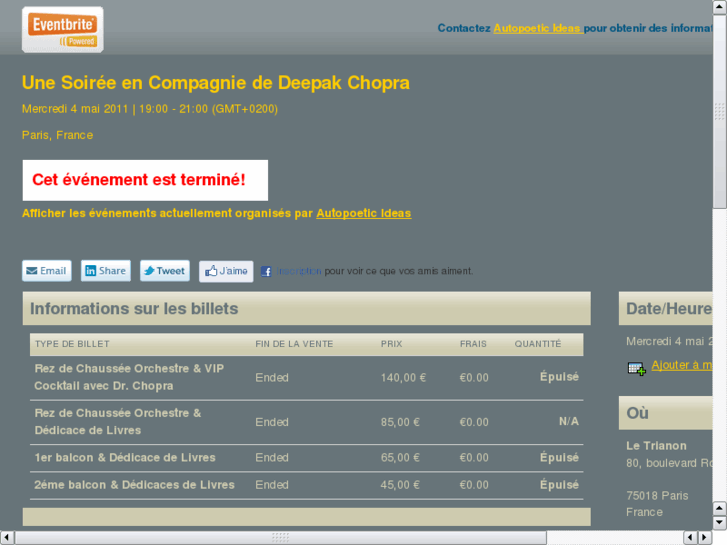Click the Paris, France location text
Image resolution: width=727 pixels, height=545 pixels.
tap(57, 135)
